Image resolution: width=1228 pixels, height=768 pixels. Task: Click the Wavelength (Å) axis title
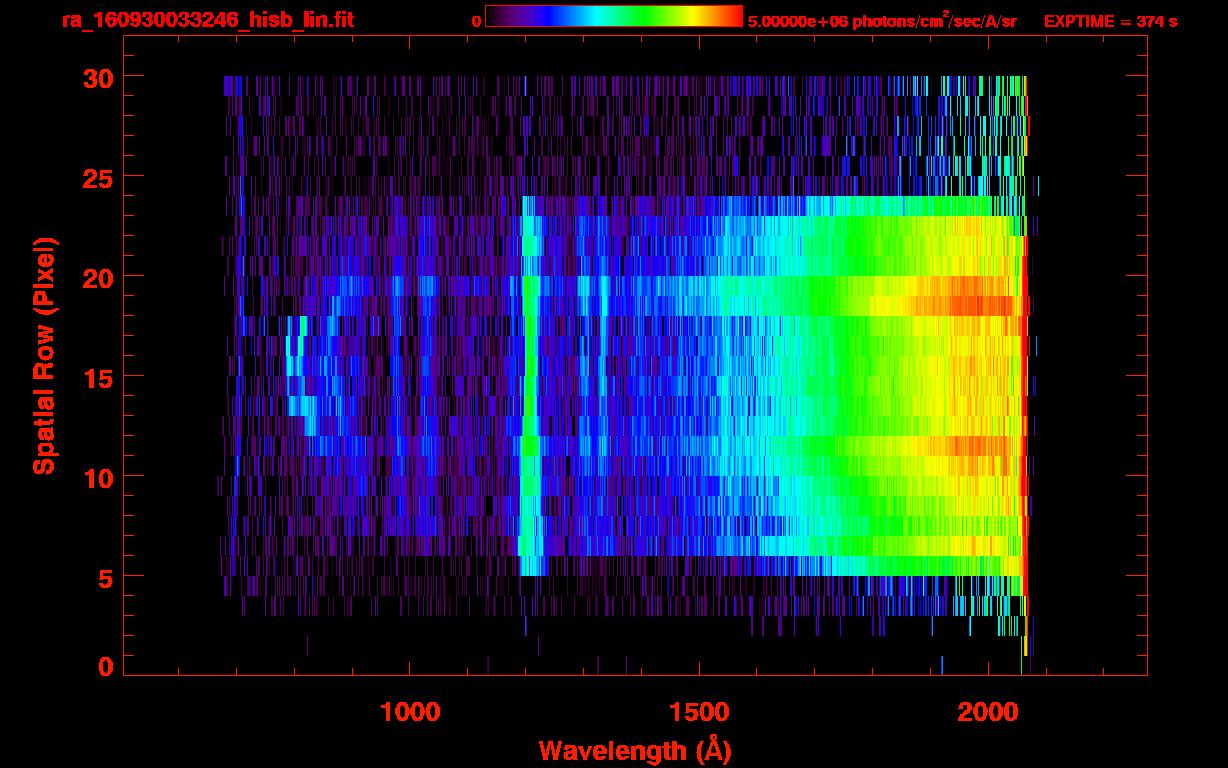(635, 750)
